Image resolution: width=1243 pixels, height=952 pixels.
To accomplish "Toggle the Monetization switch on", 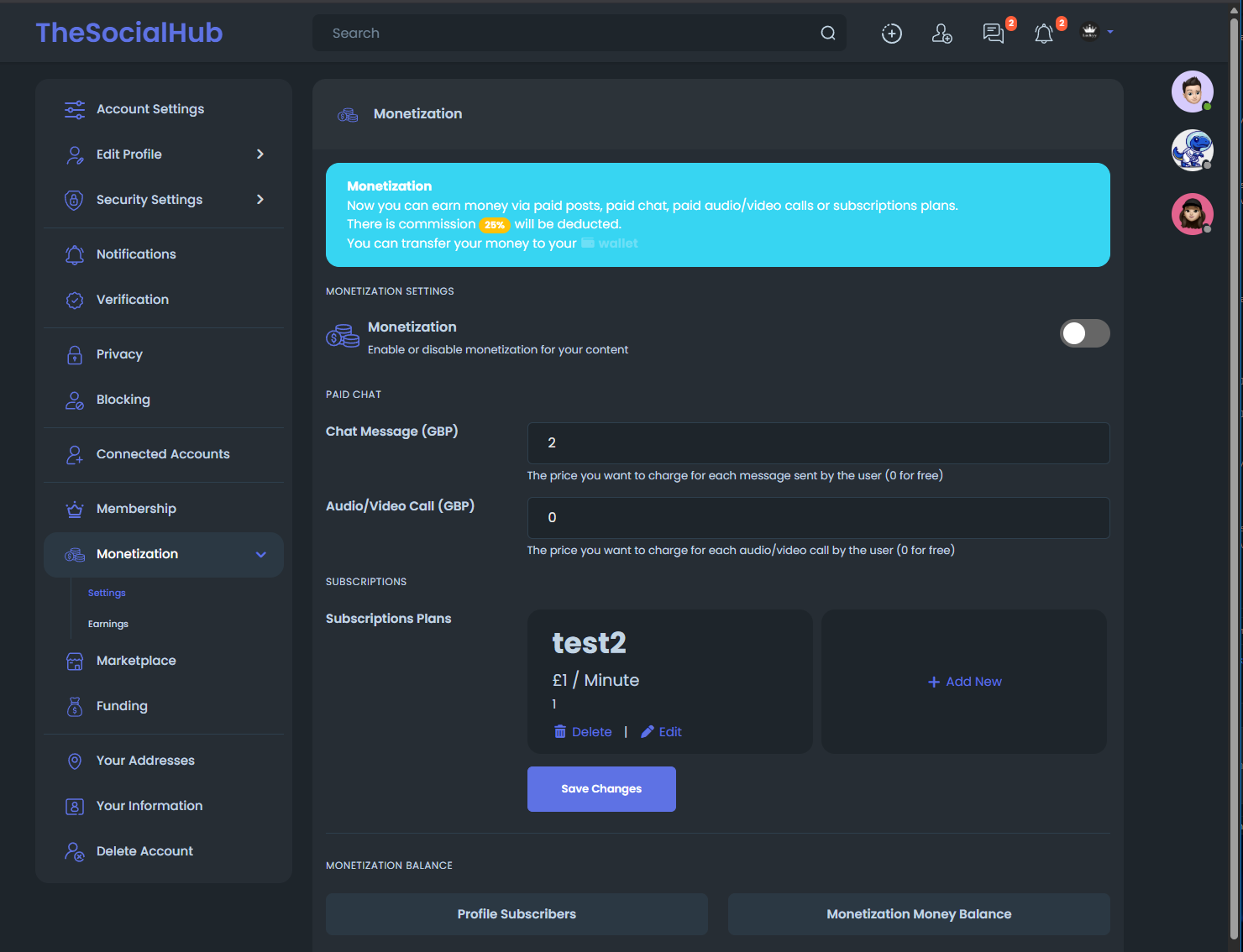I will pos(1083,333).
